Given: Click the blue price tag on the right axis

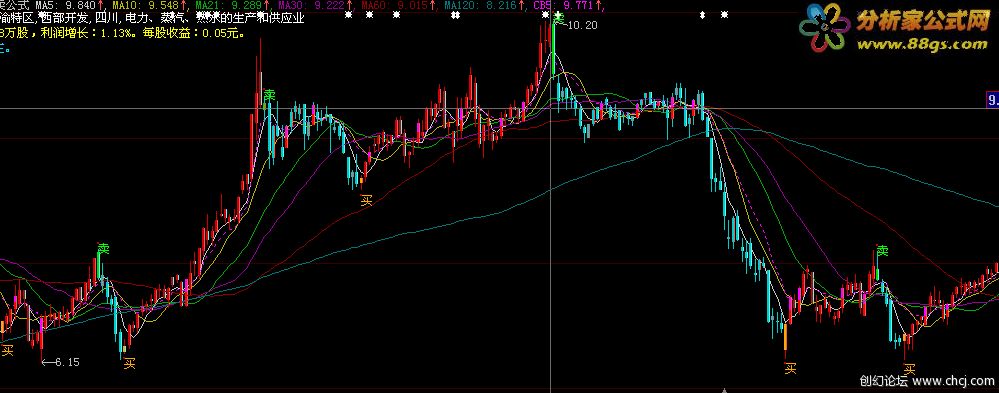Looking at the screenshot, I should tap(993, 100).
